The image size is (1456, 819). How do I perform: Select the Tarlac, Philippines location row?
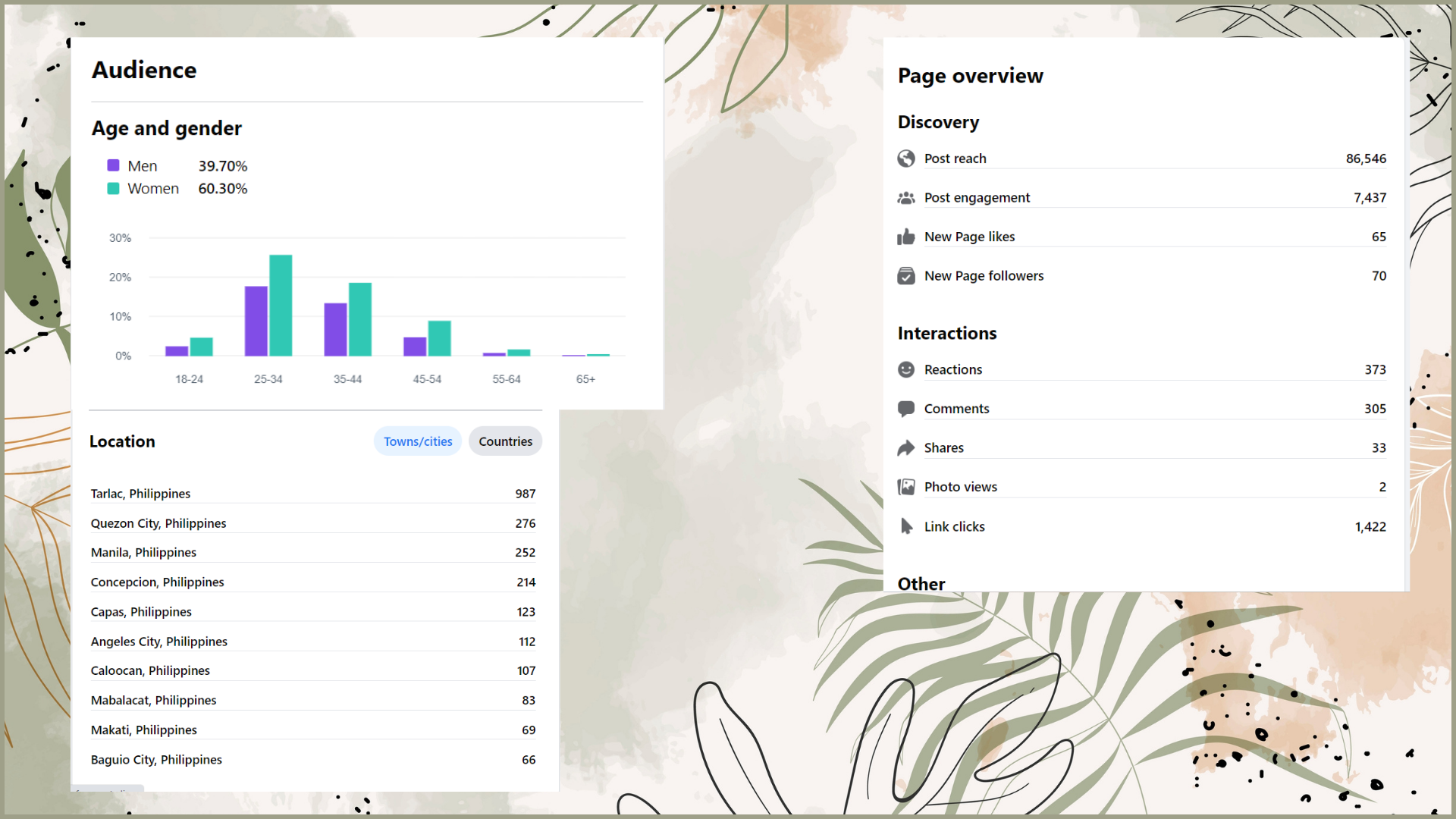point(312,494)
